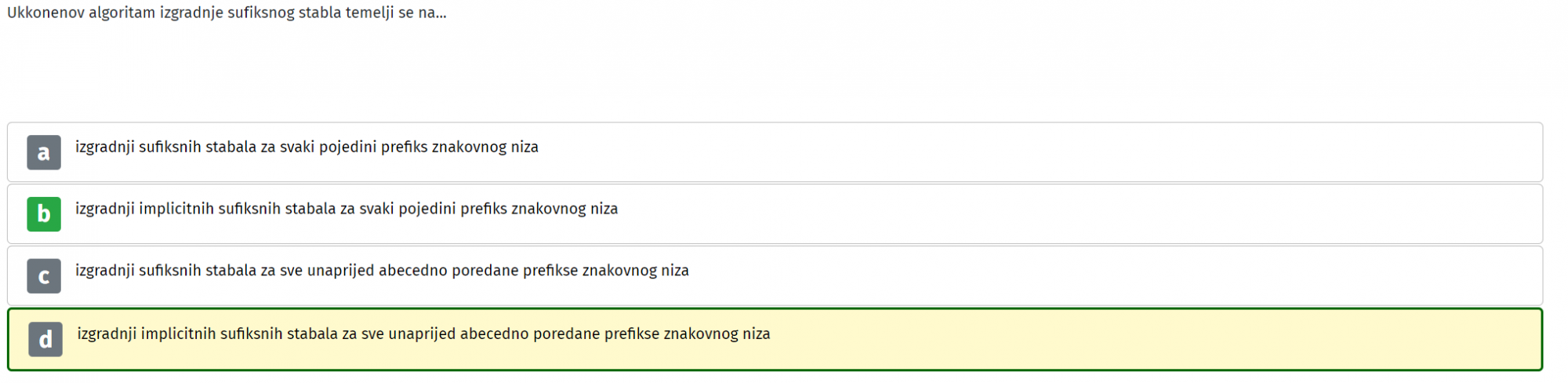Select the gray letter 'a' answer badge
The image size is (1568, 383).
click(x=44, y=152)
